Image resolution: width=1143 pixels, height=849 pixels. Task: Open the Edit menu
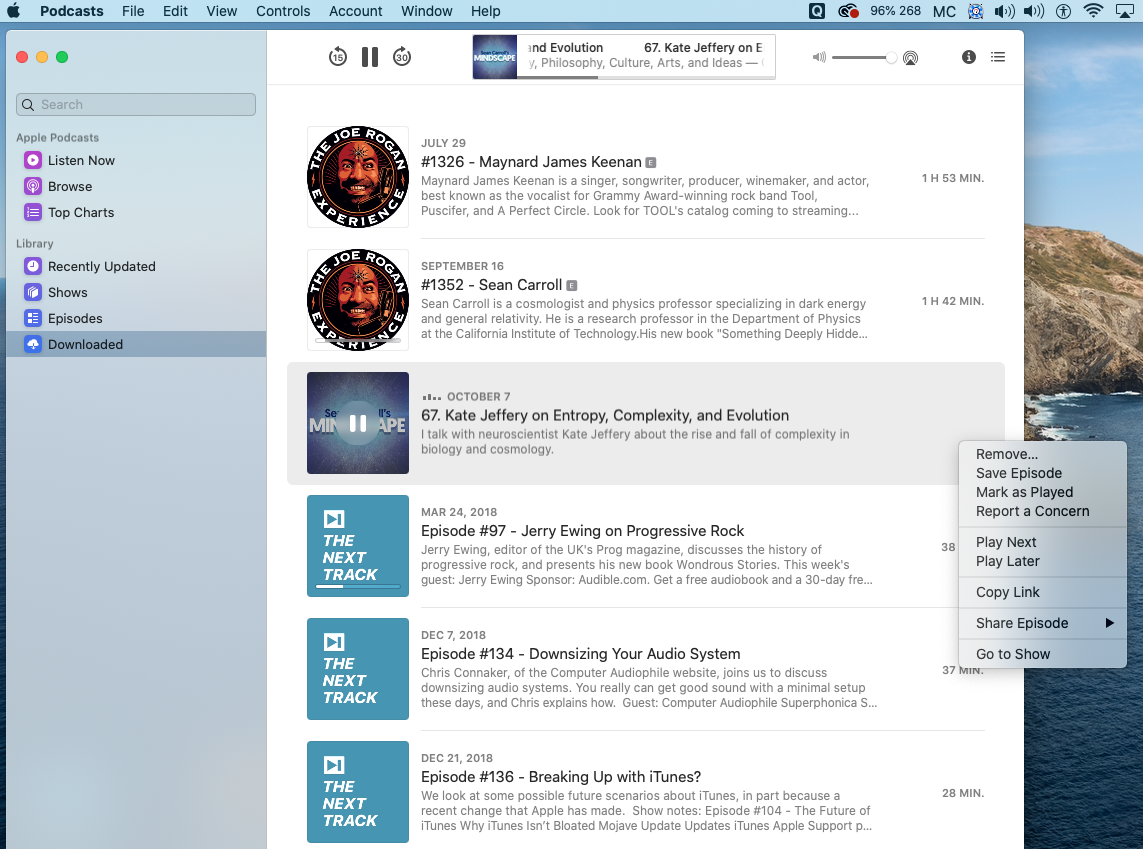[x=175, y=11]
